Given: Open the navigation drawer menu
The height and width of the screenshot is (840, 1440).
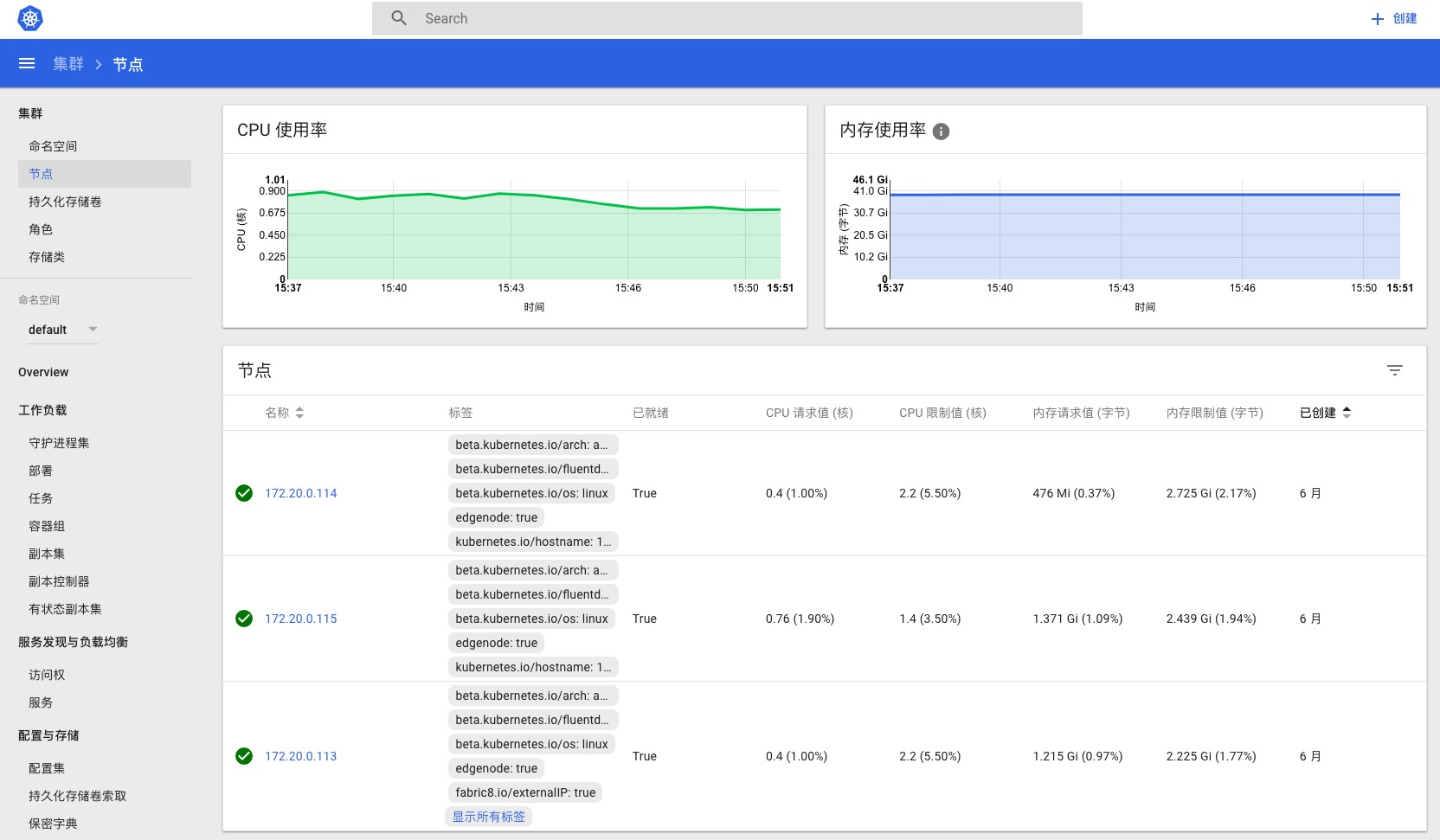Looking at the screenshot, I should click(27, 63).
